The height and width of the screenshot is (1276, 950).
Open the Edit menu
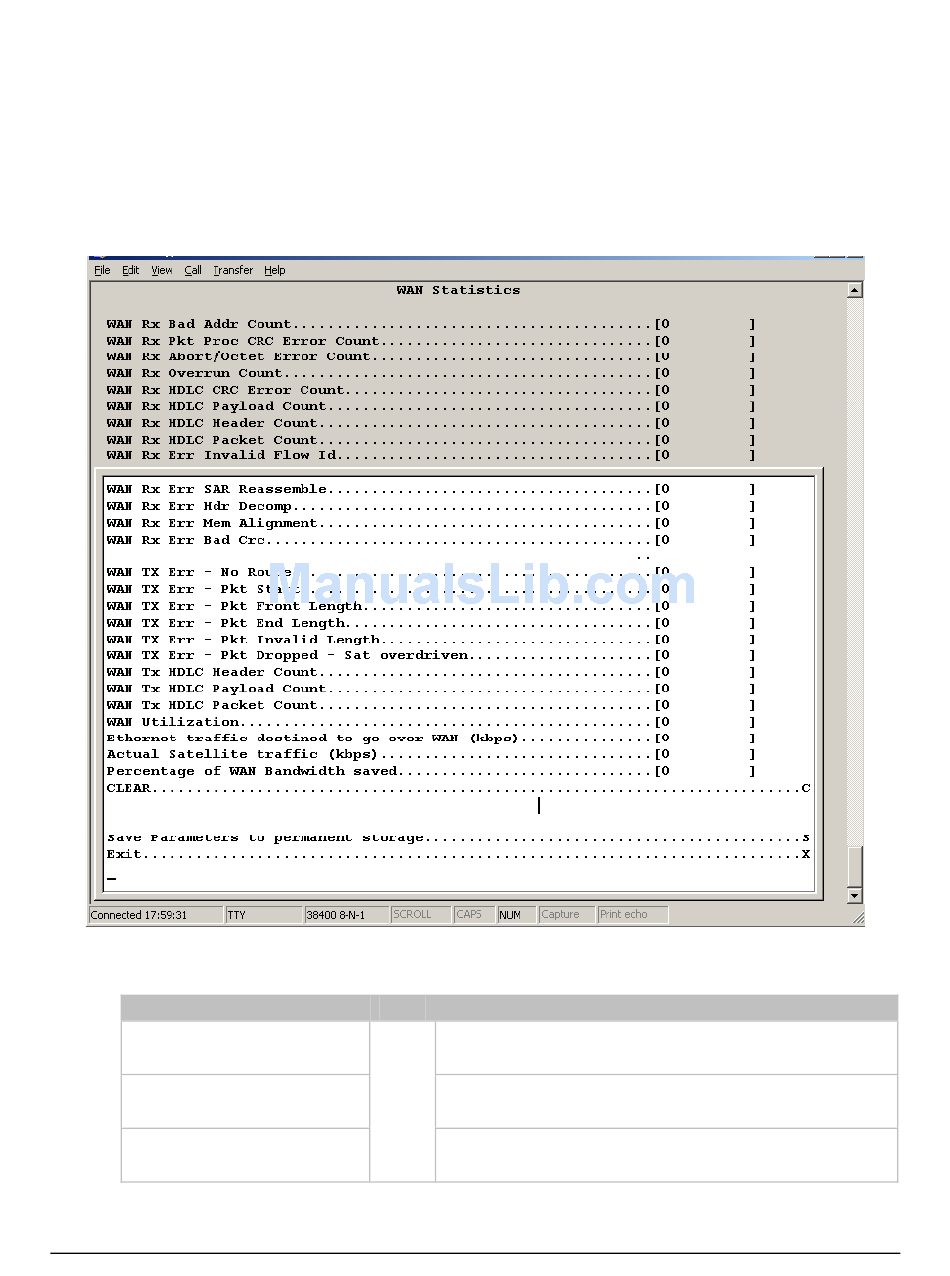131,270
